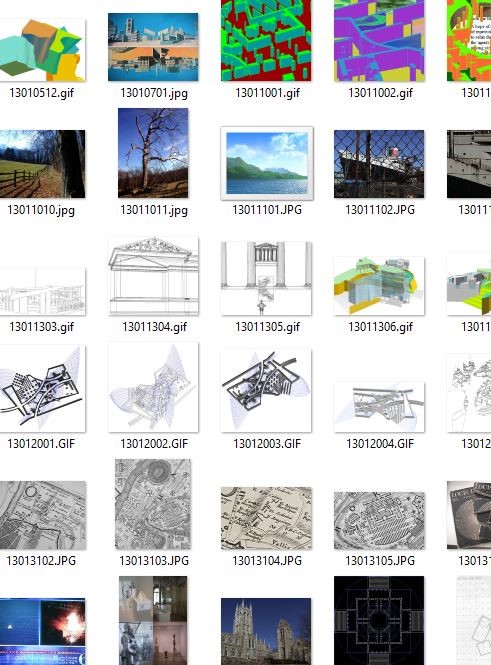491x665 pixels.
Task: Click the file name 13011101.JPG
Action: tap(267, 210)
